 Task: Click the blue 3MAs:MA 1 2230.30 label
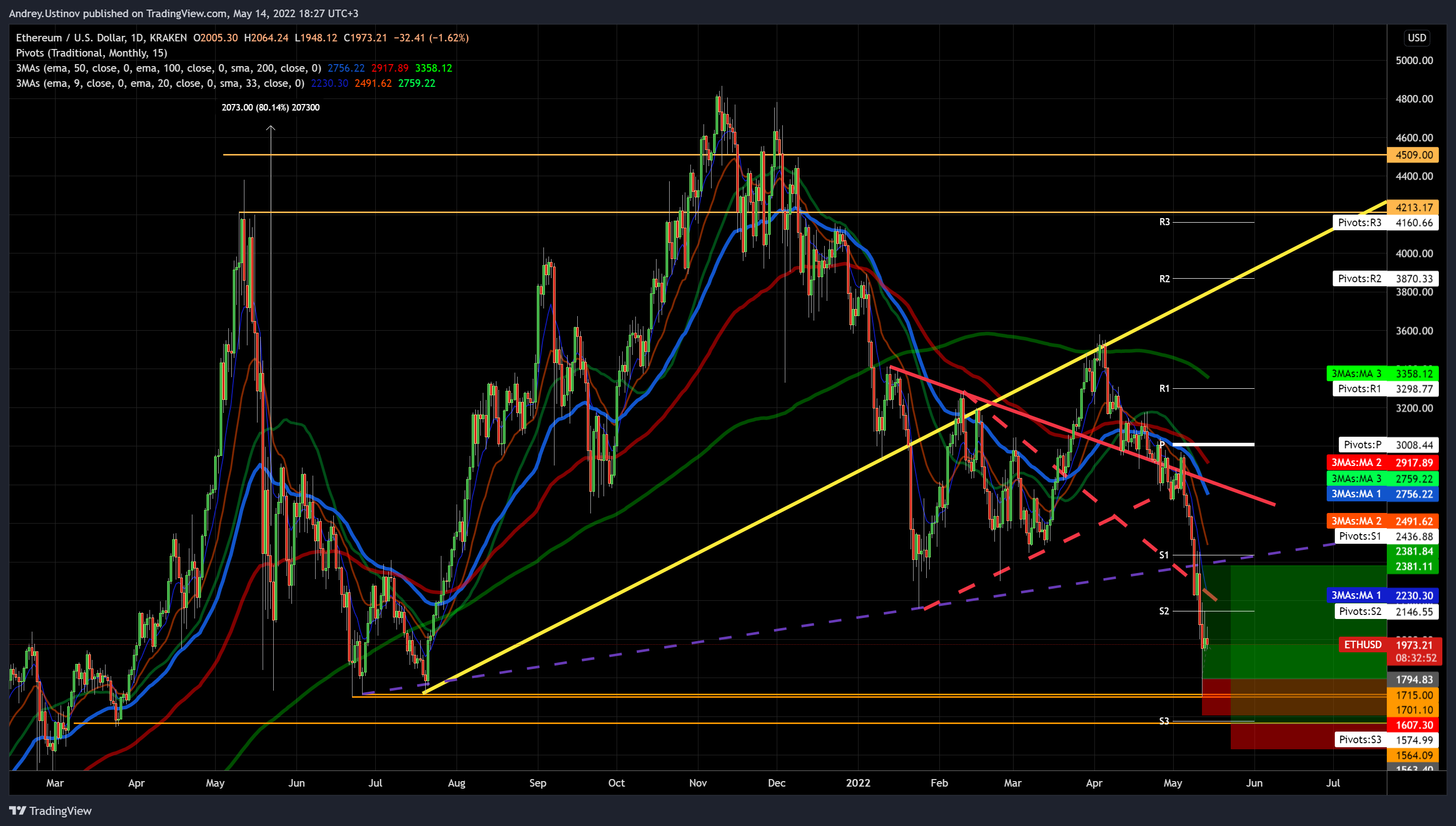pyautogui.click(x=1383, y=596)
